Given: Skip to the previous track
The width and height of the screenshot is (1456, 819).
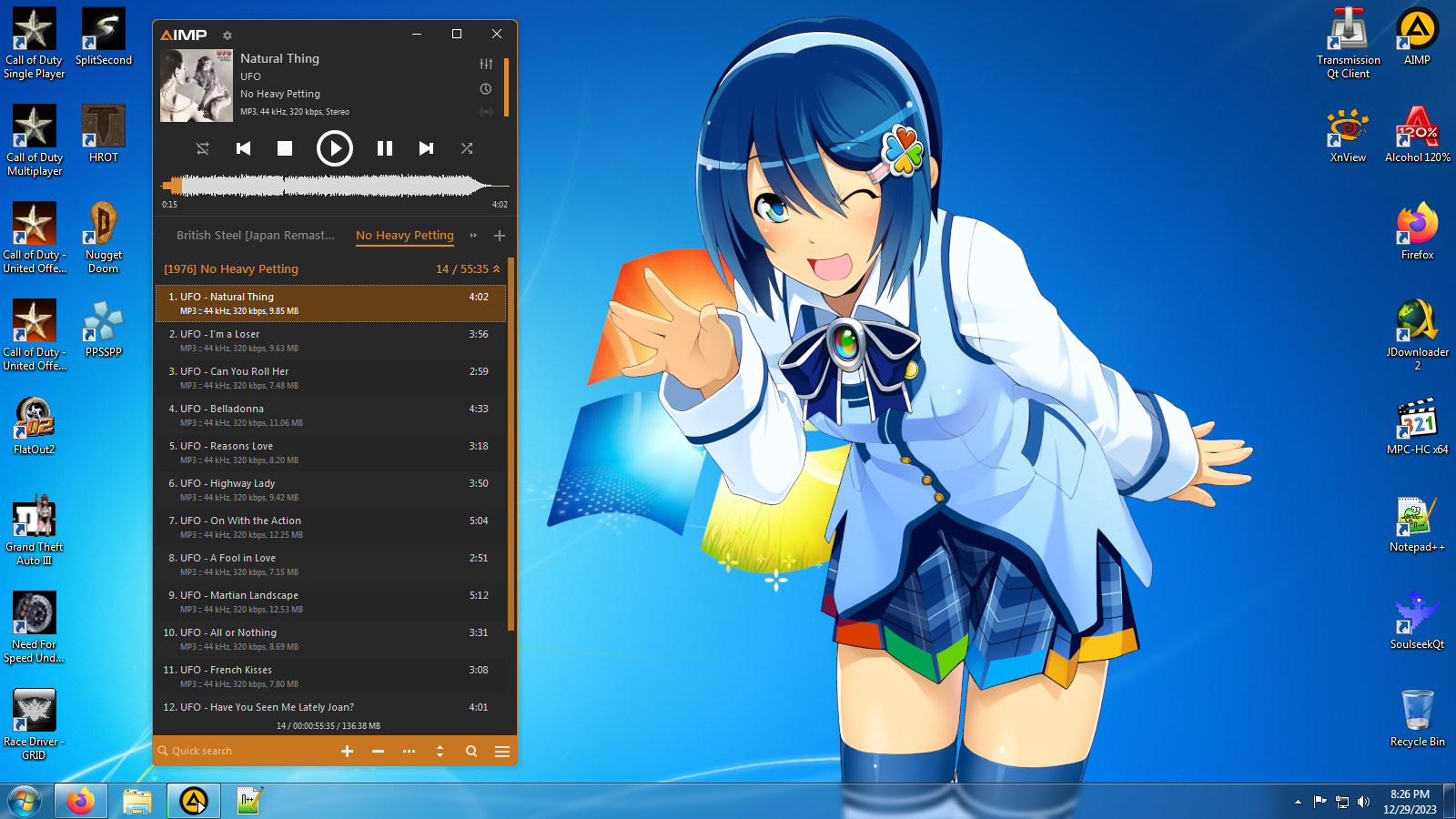Looking at the screenshot, I should pyautogui.click(x=243, y=148).
